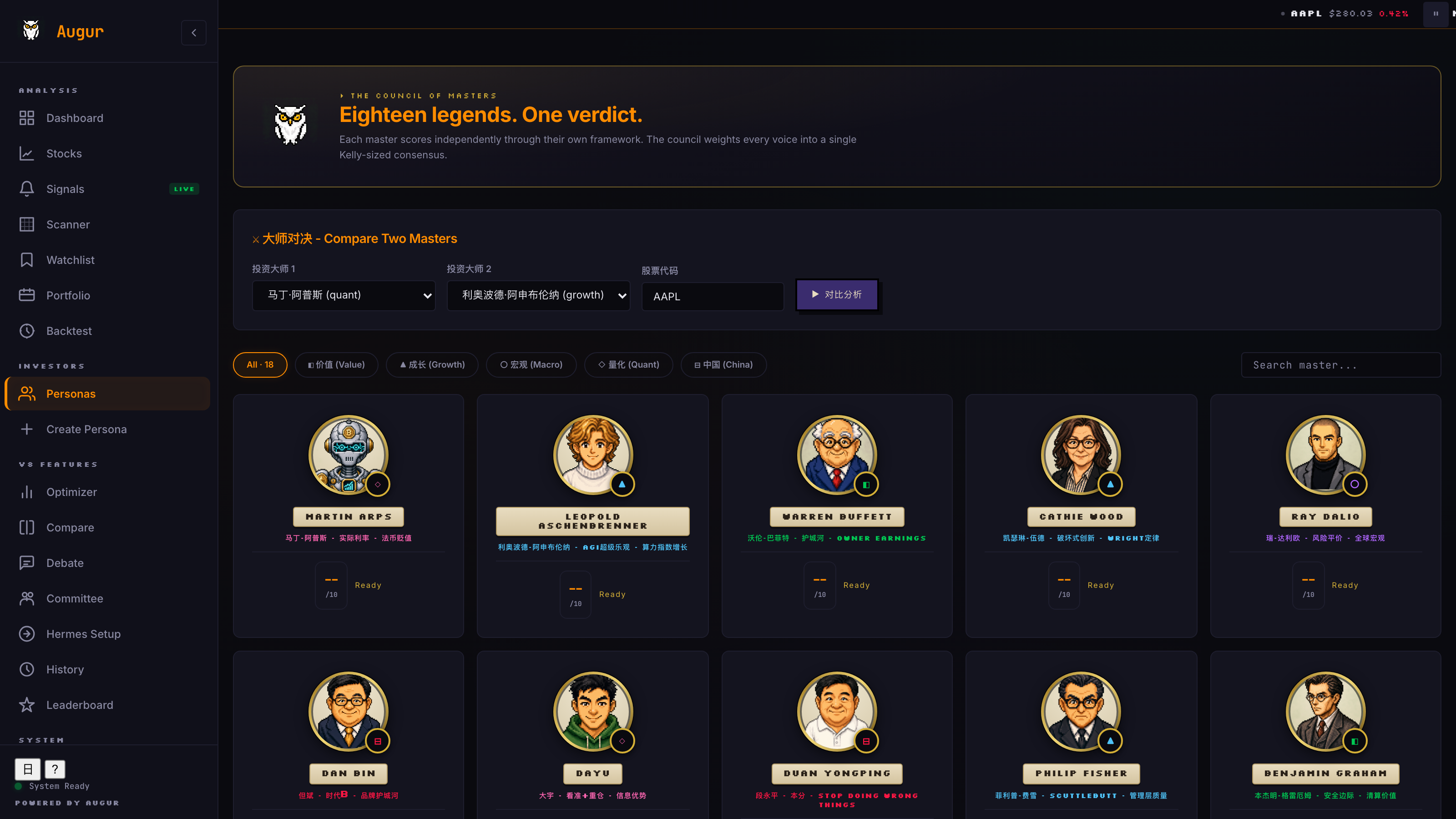This screenshot has height=819, width=1456.
Task: Filter by 宏观 (Macro) masters
Action: click(x=531, y=364)
